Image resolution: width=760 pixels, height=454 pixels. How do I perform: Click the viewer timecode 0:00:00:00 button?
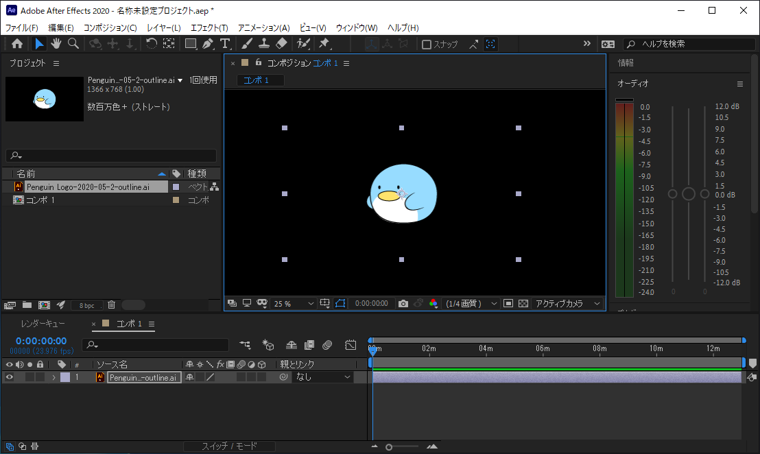[371, 303]
